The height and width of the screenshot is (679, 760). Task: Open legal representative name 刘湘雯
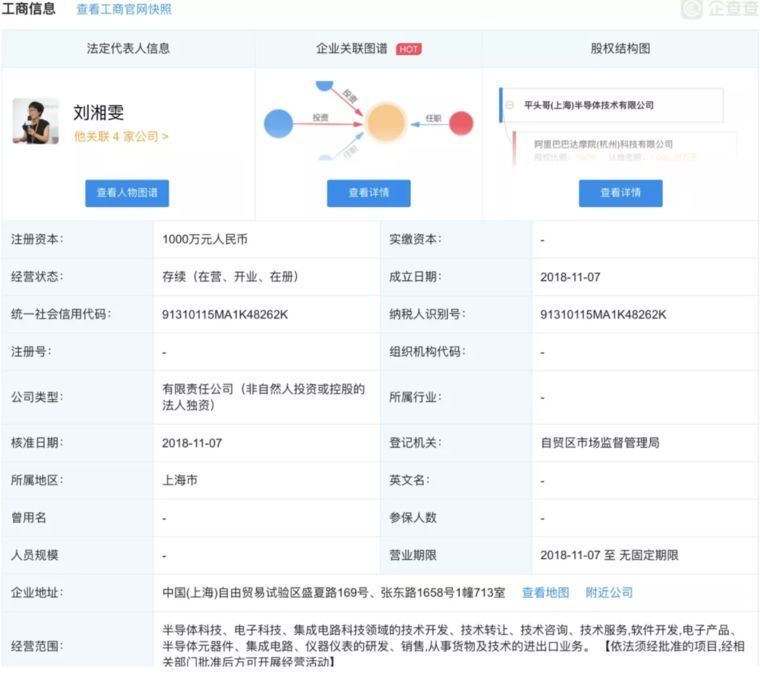[x=98, y=112]
